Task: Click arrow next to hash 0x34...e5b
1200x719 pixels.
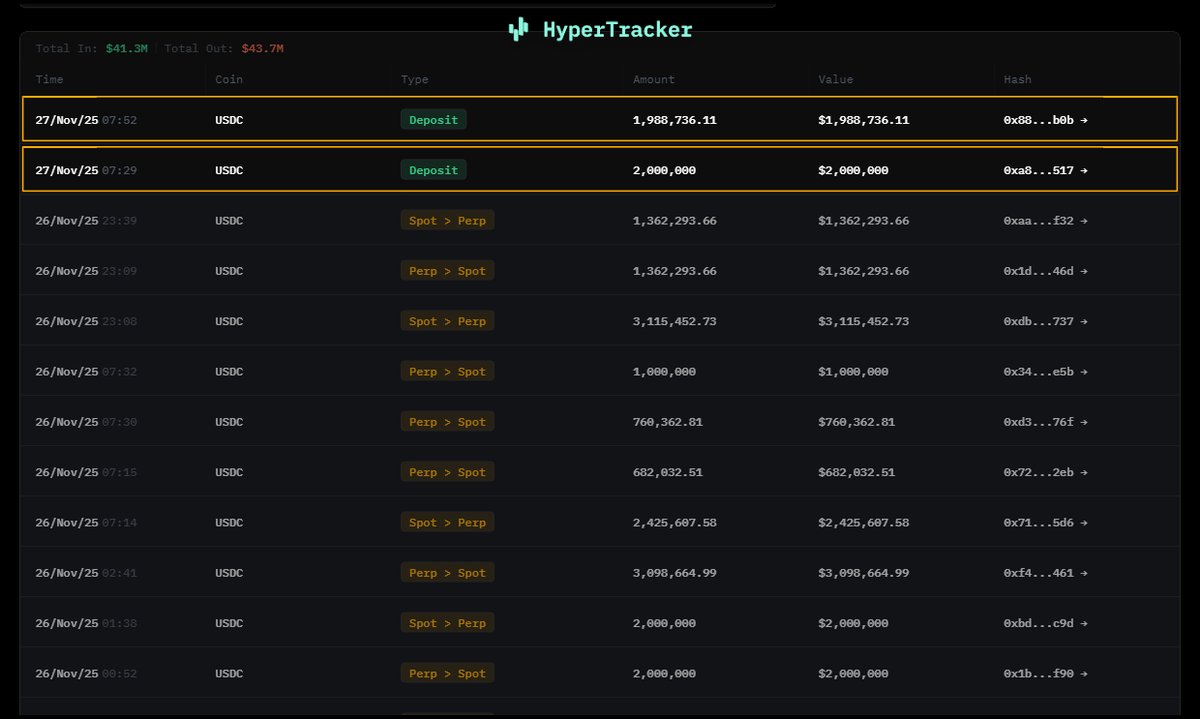Action: pyautogui.click(x=1083, y=372)
